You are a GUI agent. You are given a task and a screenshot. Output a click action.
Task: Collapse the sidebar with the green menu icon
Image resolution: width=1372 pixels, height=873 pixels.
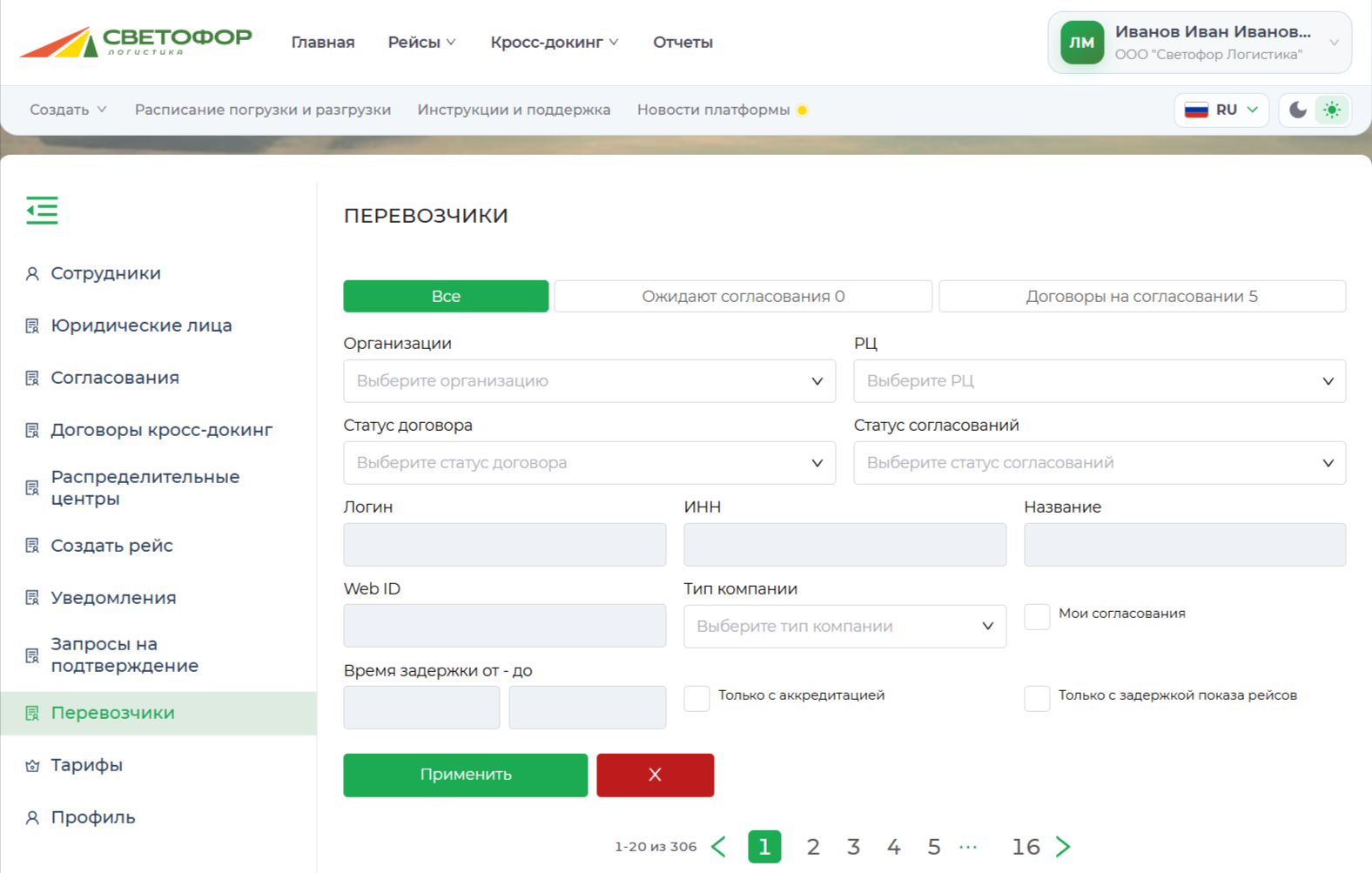point(42,210)
